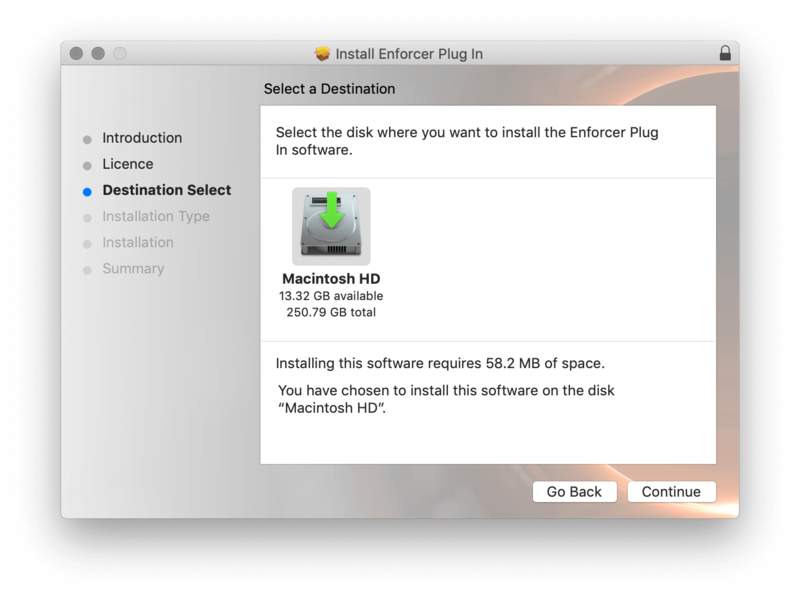Click the blue bullet beside Destination Select
The width and height of the screenshot is (800, 599).
click(x=87, y=191)
